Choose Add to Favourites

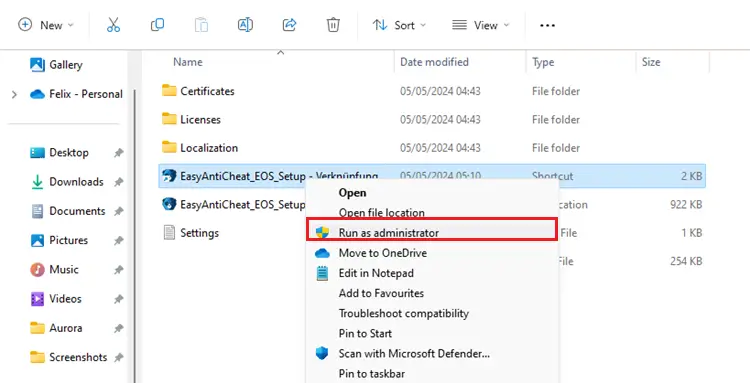pos(381,293)
